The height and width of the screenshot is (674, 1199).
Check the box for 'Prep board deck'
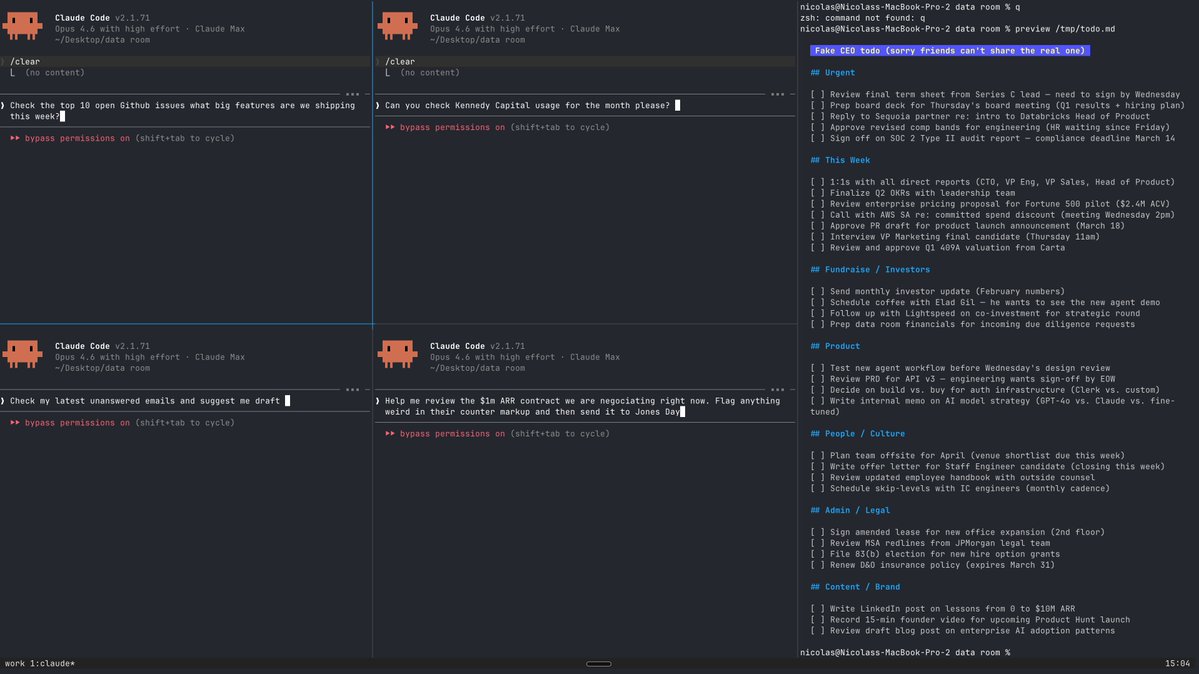(817, 106)
